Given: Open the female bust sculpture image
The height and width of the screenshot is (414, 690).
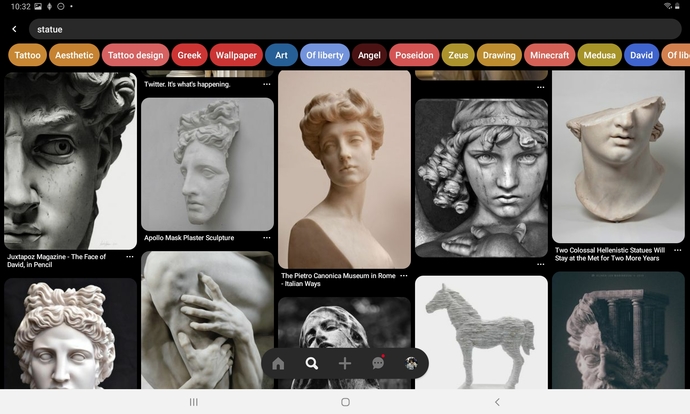Looking at the screenshot, I should 345,169.
